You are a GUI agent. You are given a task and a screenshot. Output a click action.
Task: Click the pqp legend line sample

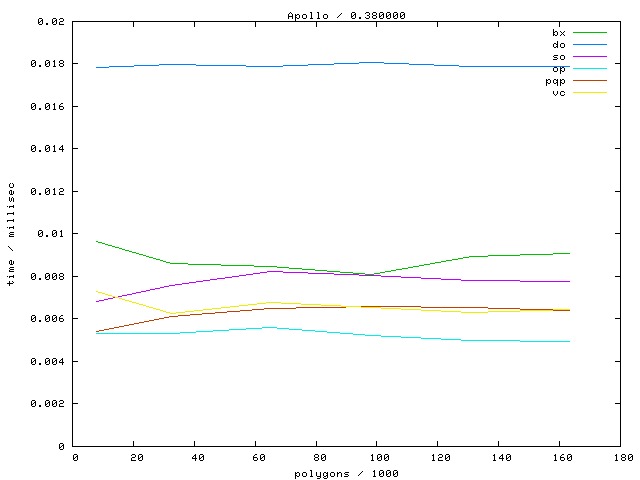[589, 81]
